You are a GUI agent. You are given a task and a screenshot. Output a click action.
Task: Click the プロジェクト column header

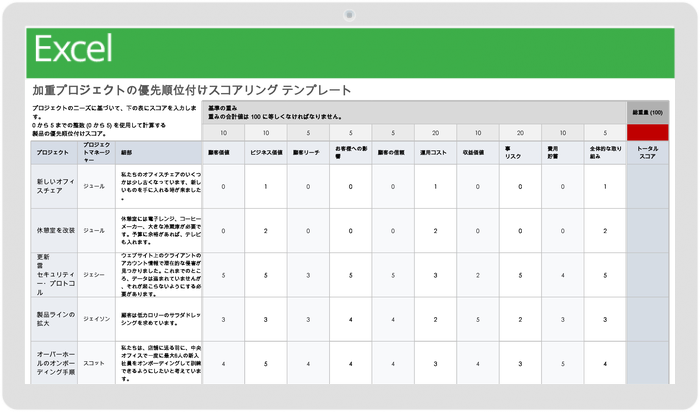[52, 154]
